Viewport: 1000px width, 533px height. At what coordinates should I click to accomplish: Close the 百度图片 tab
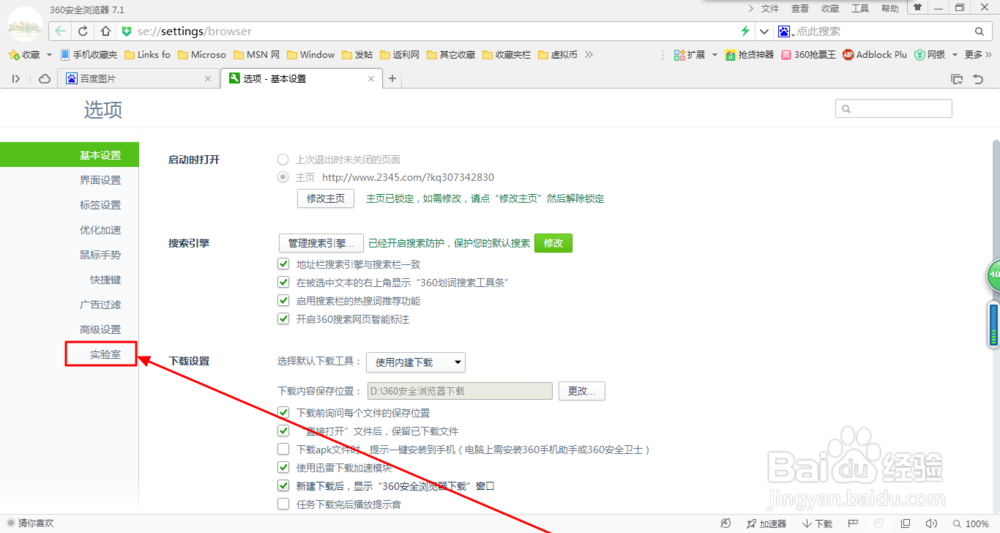[207, 78]
